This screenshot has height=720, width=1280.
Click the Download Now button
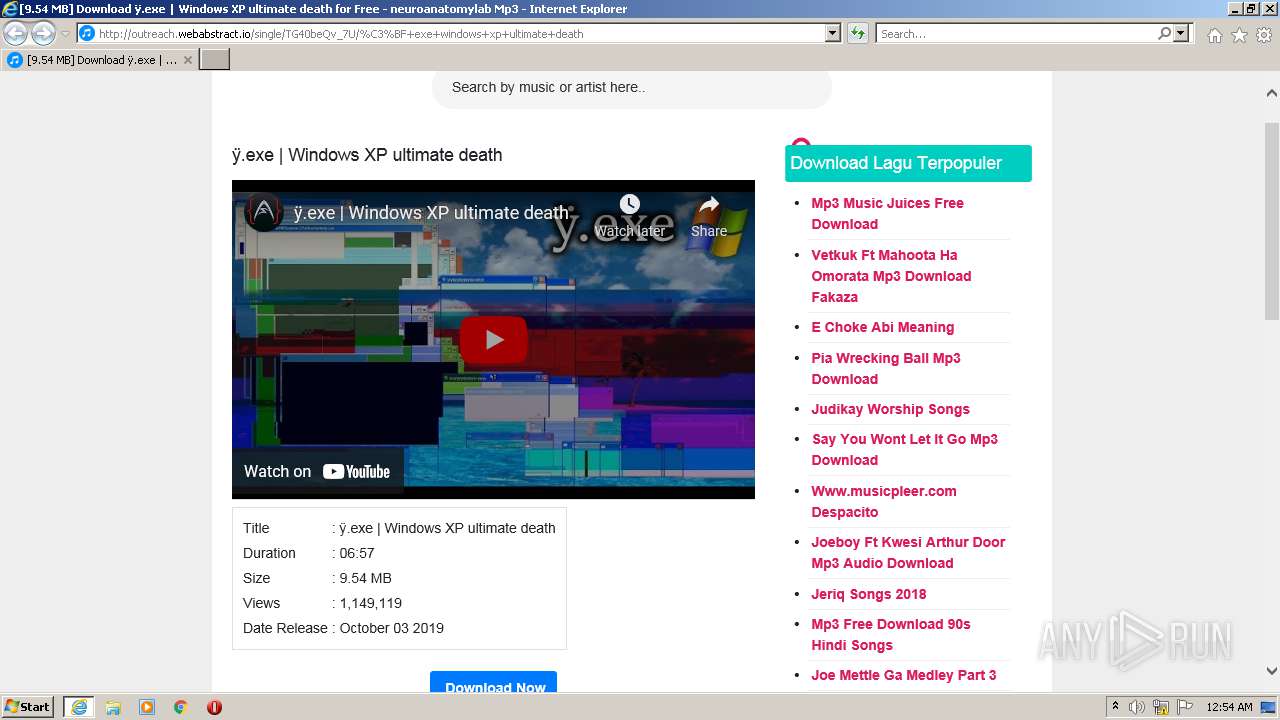click(x=494, y=684)
